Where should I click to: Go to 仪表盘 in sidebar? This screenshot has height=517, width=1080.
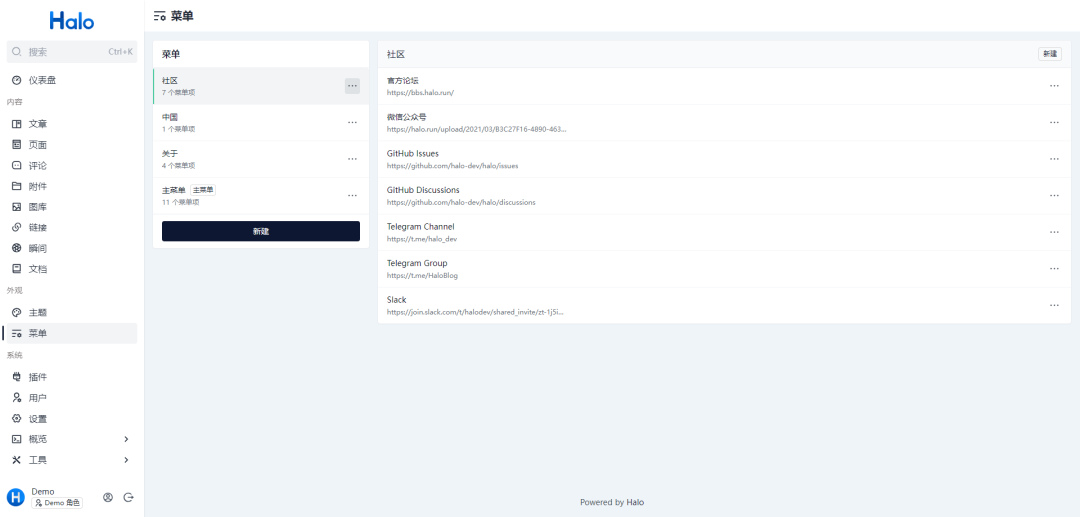coord(72,81)
